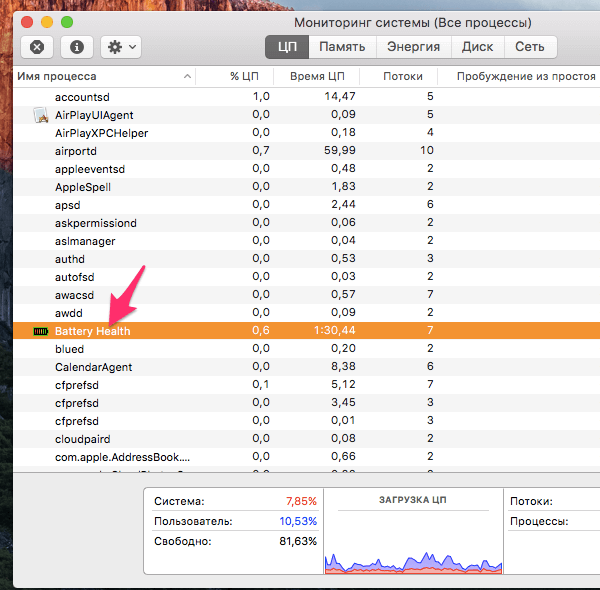Click the 1:30,44 CPU time value

[x=334, y=330]
